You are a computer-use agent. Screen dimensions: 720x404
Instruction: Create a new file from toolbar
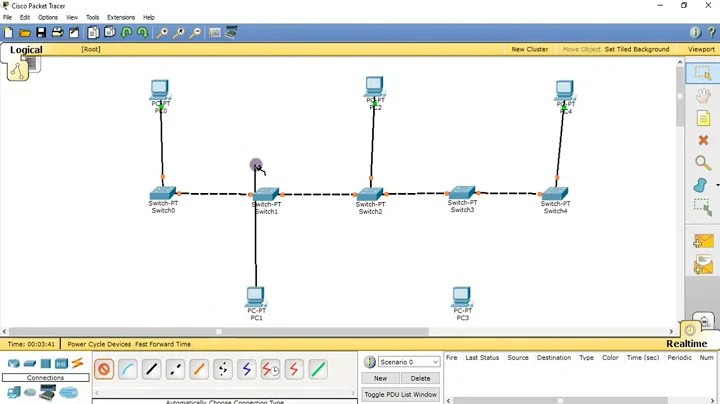point(9,33)
